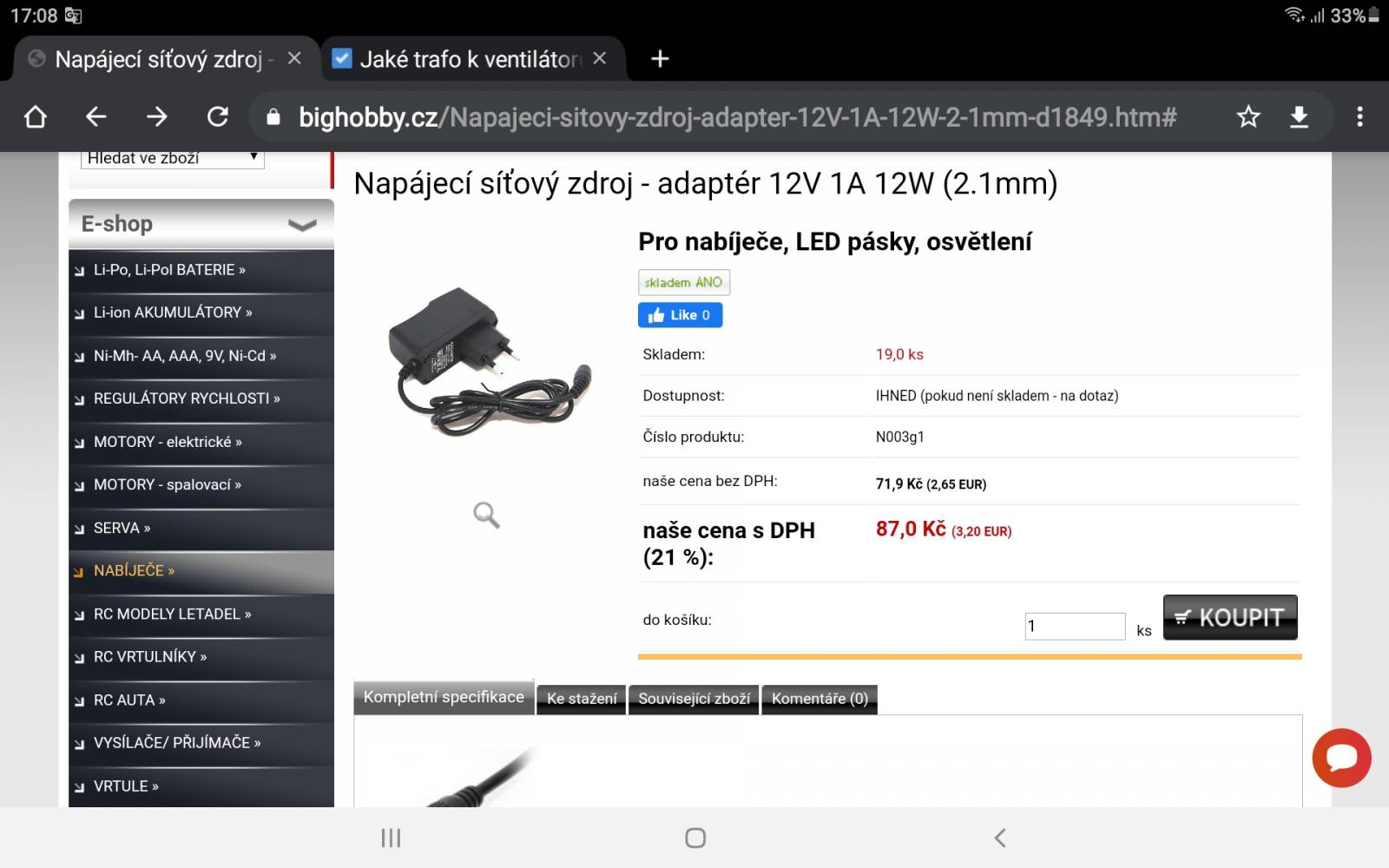Click the browser forward arrow
The height and width of the screenshot is (868, 1389).
coord(157,116)
